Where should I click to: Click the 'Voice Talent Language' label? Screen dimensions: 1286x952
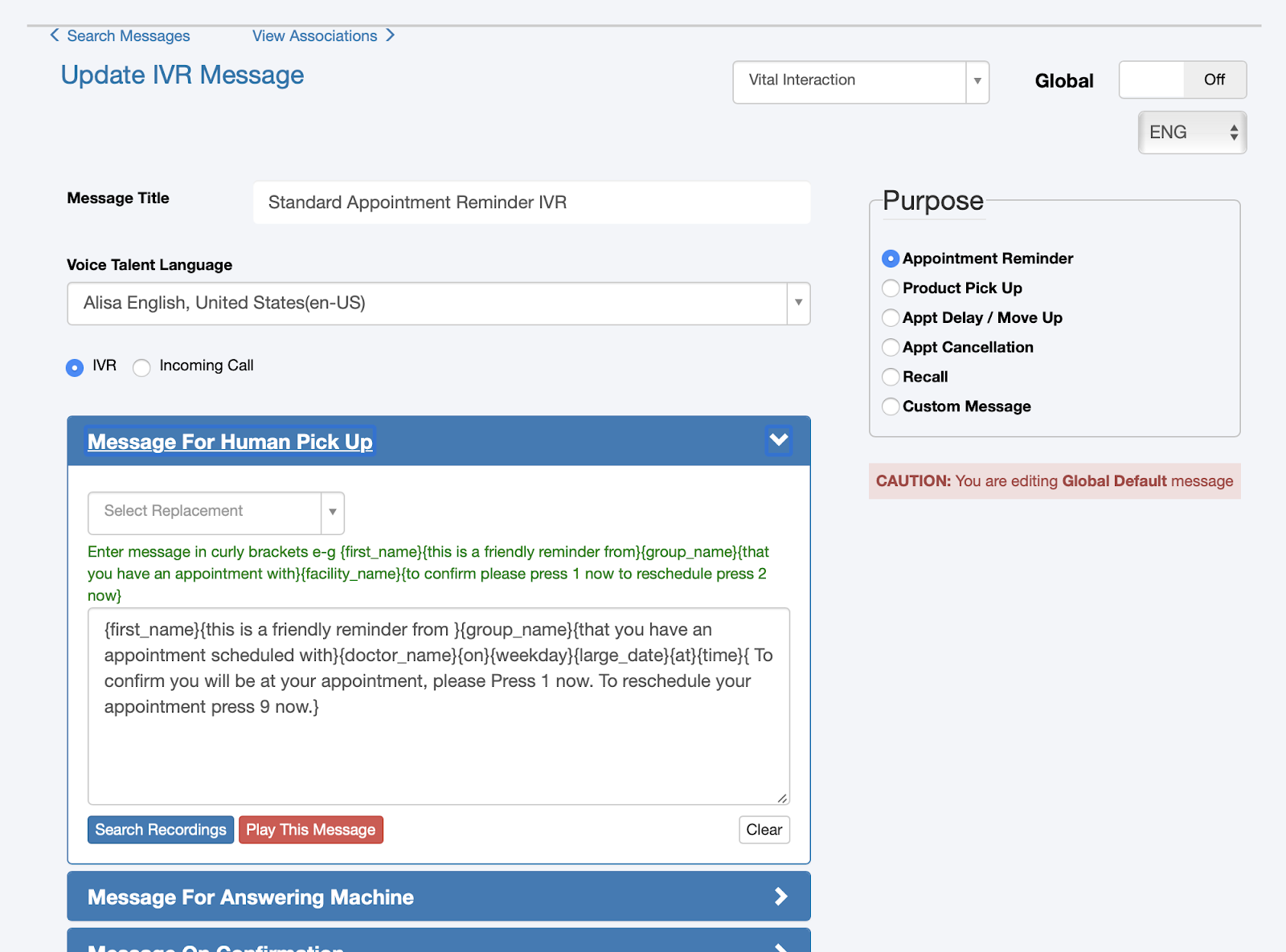(x=149, y=265)
